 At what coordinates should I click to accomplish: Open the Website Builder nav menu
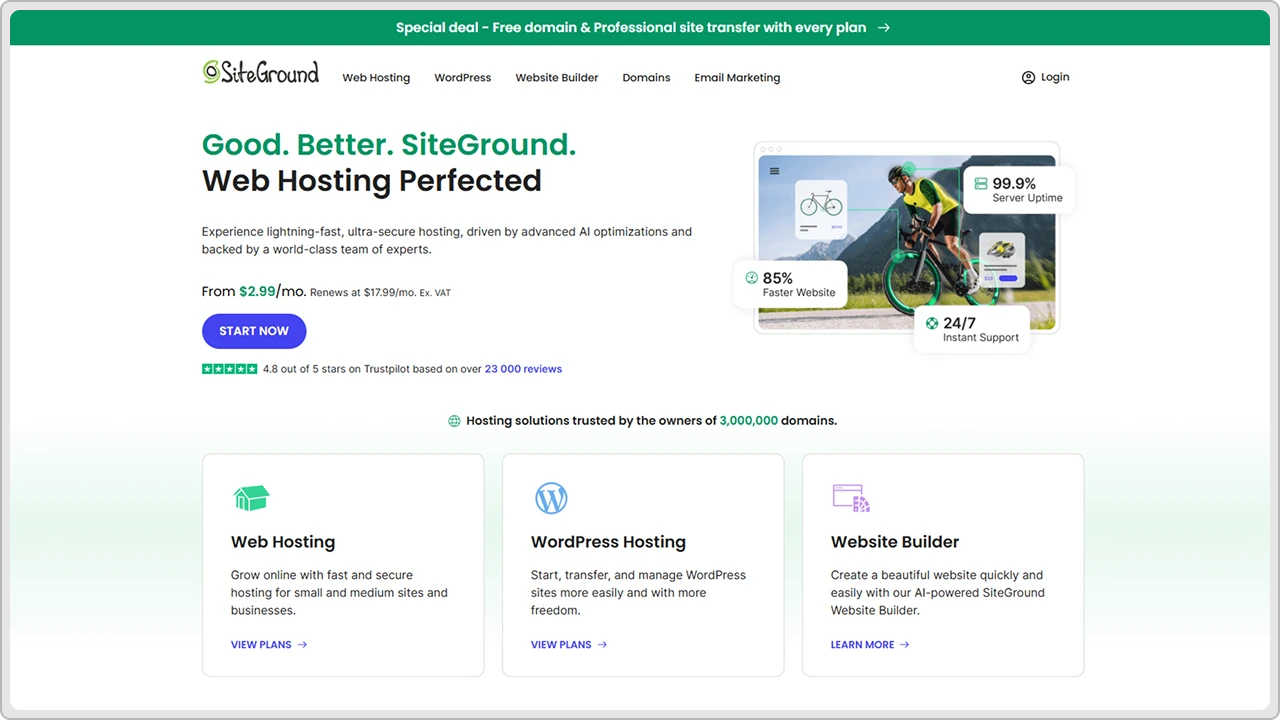click(x=556, y=78)
